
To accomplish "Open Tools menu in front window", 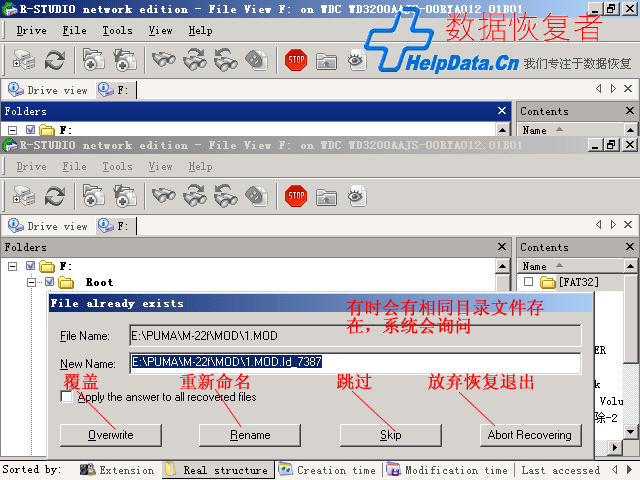I will pyautogui.click(x=117, y=167).
